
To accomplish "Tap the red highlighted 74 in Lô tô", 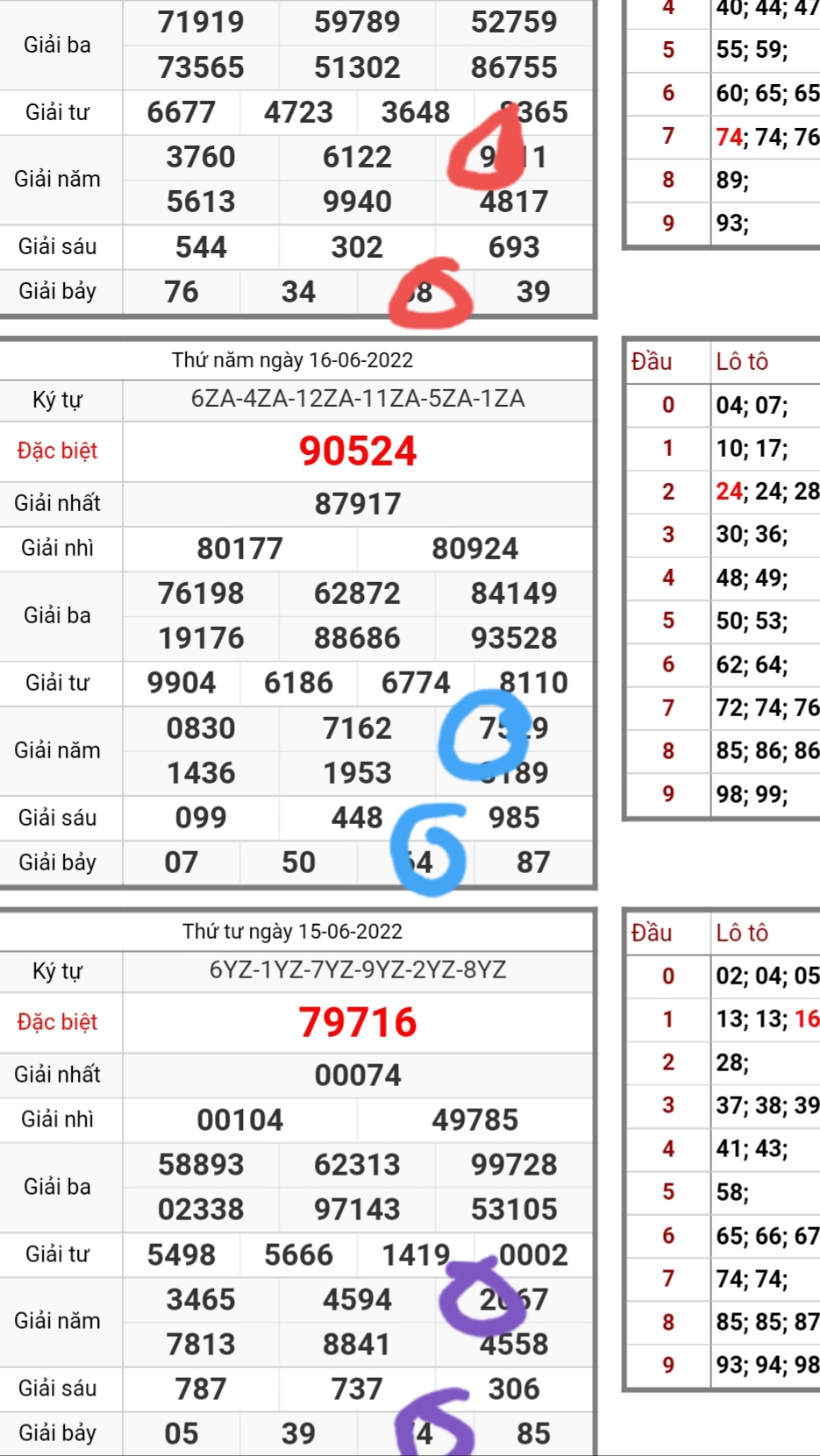I will coord(729,137).
